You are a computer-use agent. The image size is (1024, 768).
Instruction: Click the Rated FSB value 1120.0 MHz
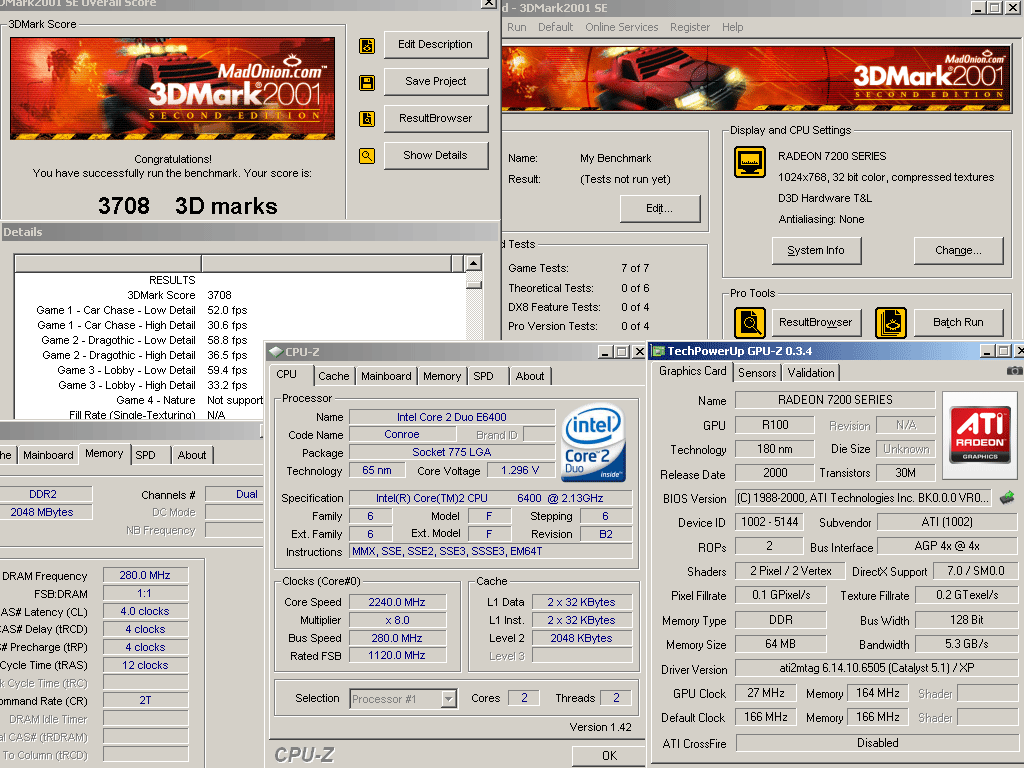coord(397,655)
